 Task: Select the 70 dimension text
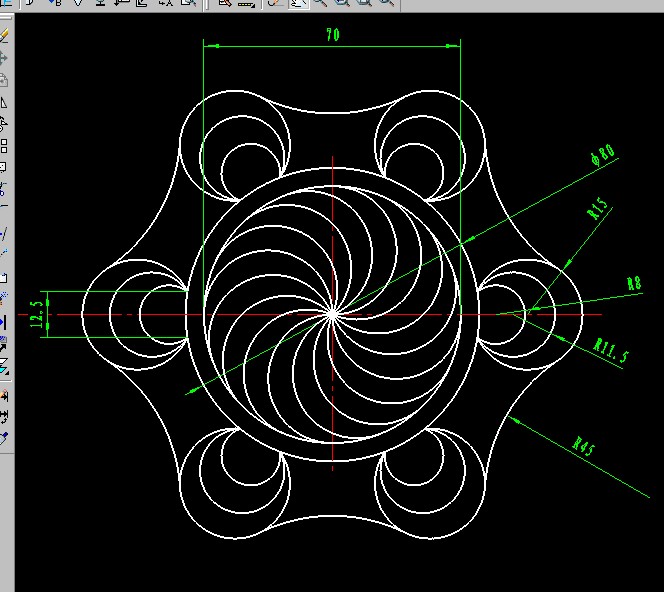(333, 34)
